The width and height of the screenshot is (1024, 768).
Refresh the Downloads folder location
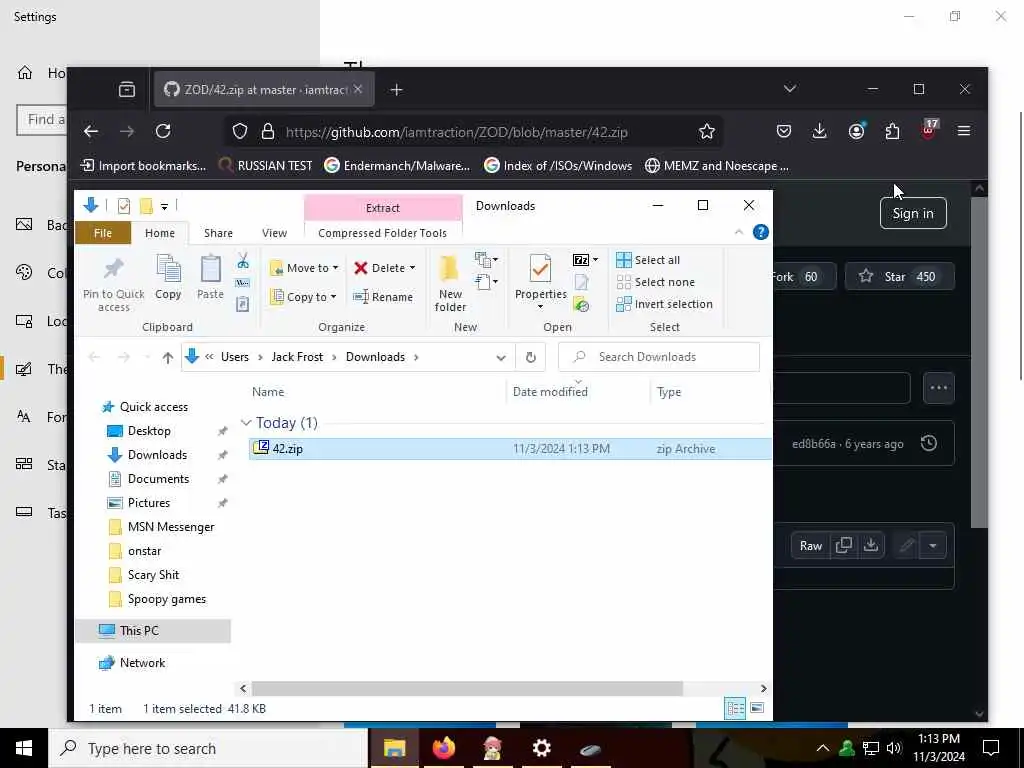pyautogui.click(x=531, y=357)
